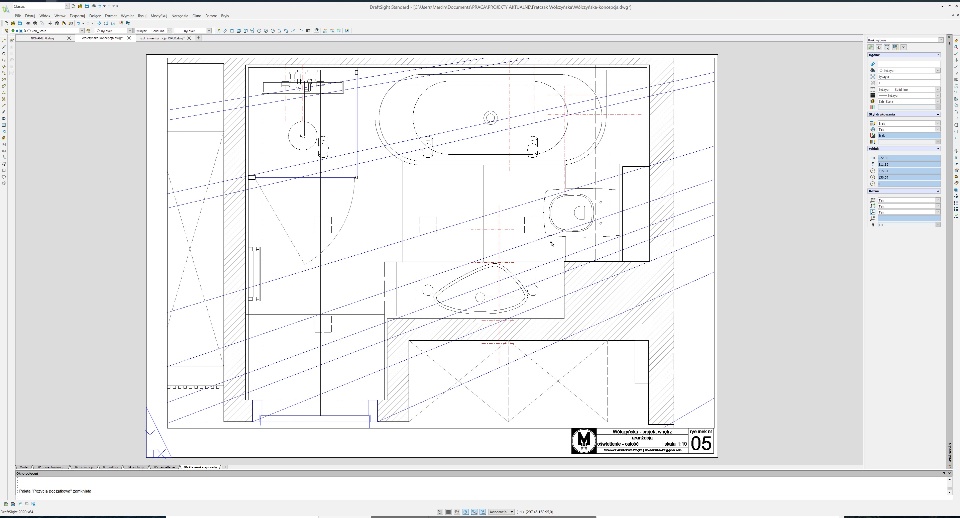
Task: Click the black line weight swatch in the Properties panel
Action: click(872, 96)
